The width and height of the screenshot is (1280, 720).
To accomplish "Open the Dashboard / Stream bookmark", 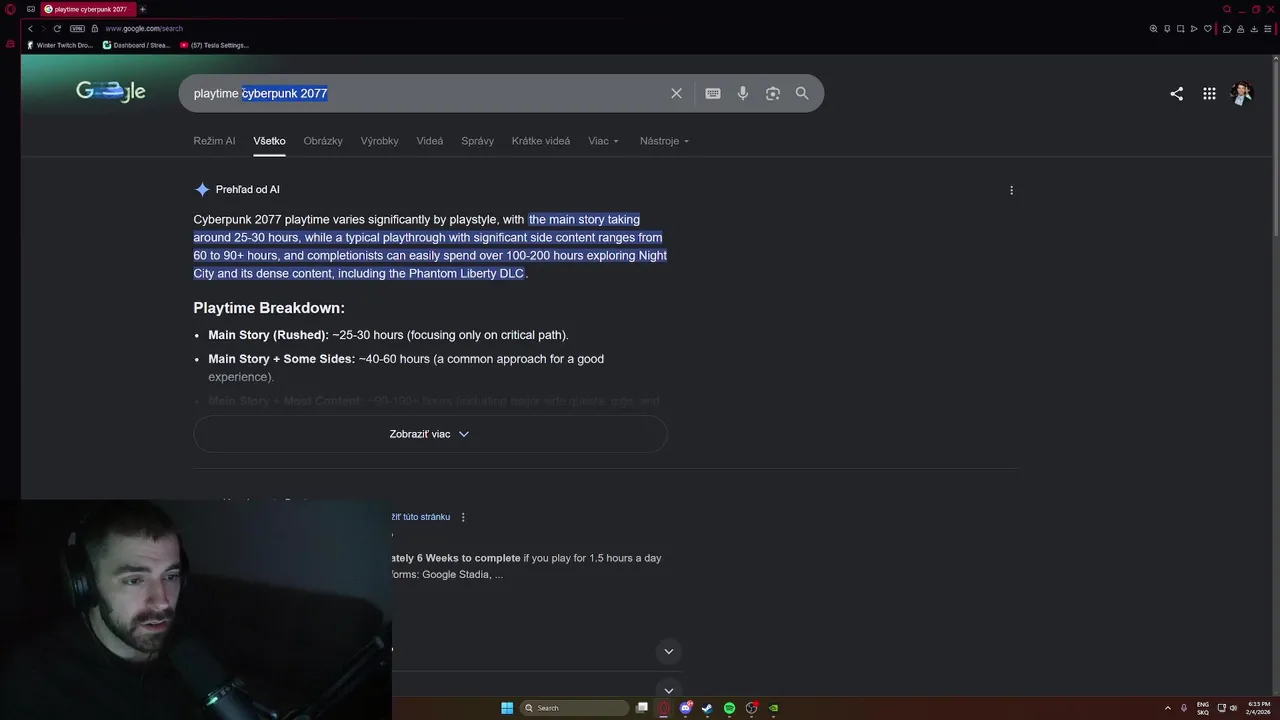I will (137, 45).
